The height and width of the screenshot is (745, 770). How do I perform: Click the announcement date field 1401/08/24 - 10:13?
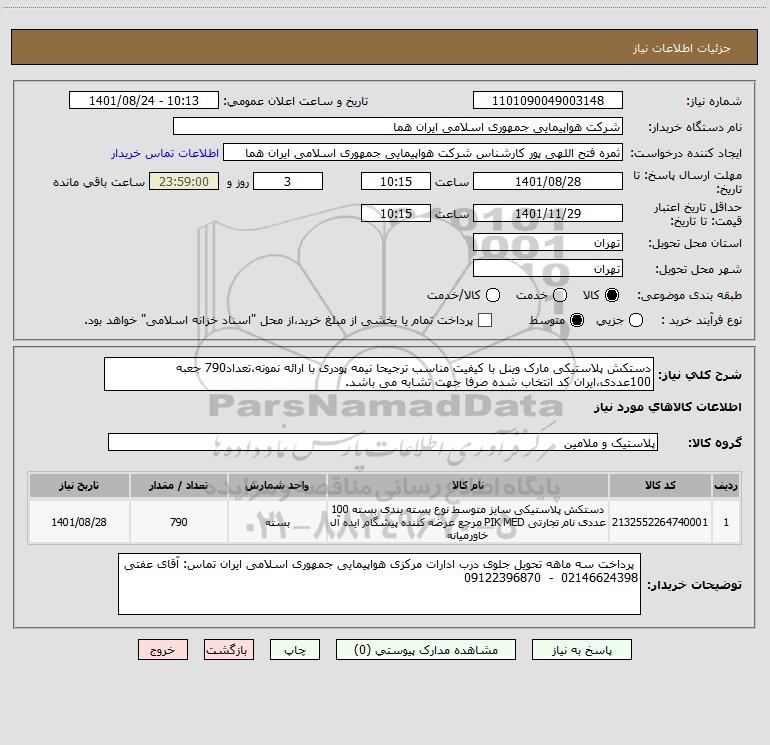[x=144, y=100]
